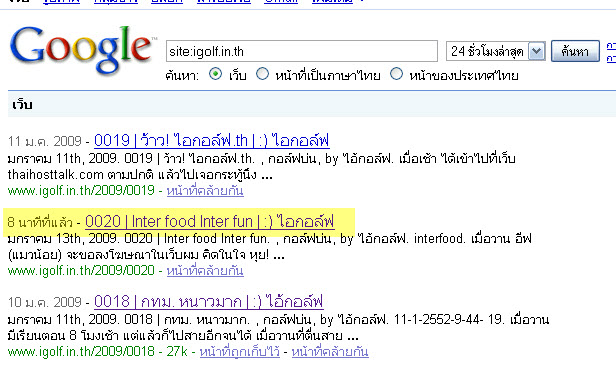Viewport: 616px width, 367px height.
Task: Click the green URL www.igolf.in.th/2009/0018
Action: click(81, 351)
